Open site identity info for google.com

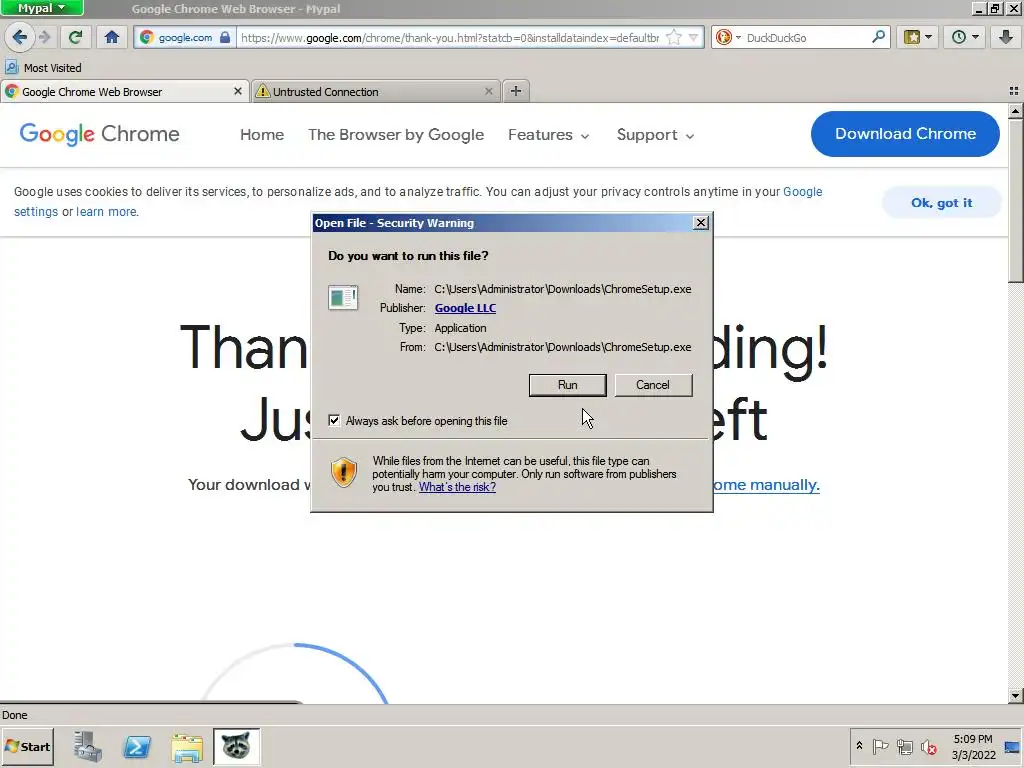[x=185, y=37]
